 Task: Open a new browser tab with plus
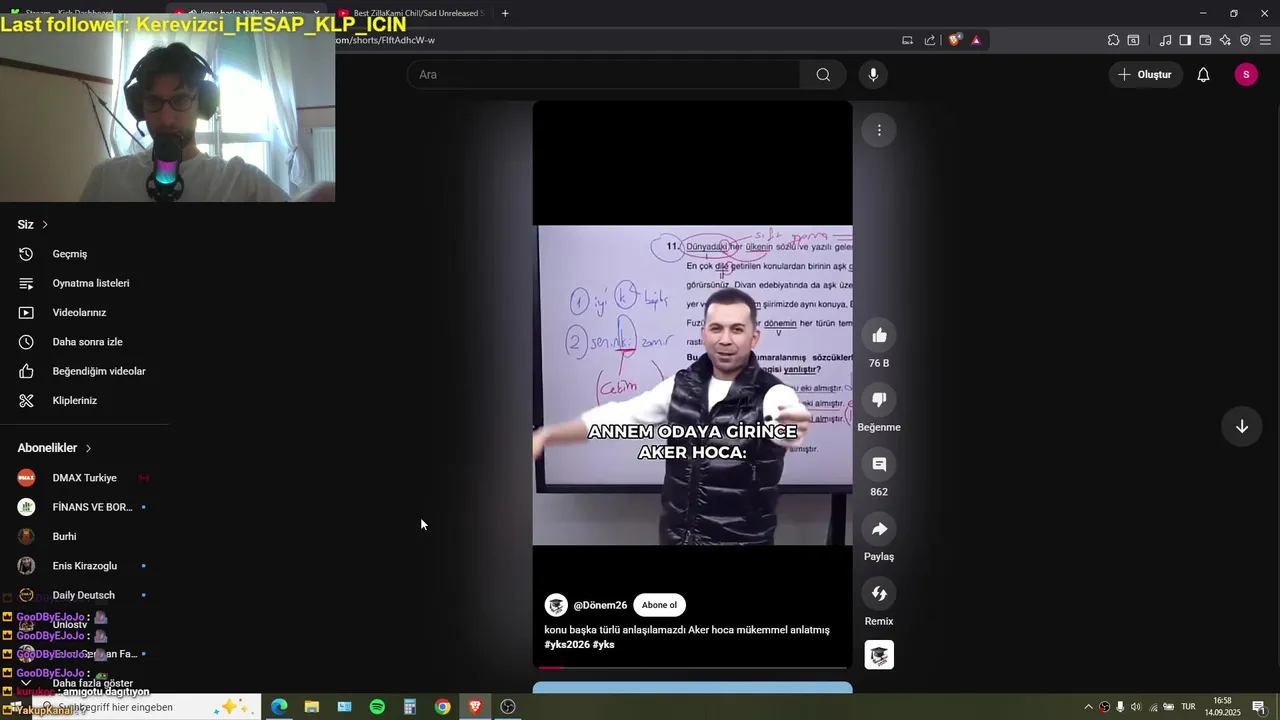[505, 13]
